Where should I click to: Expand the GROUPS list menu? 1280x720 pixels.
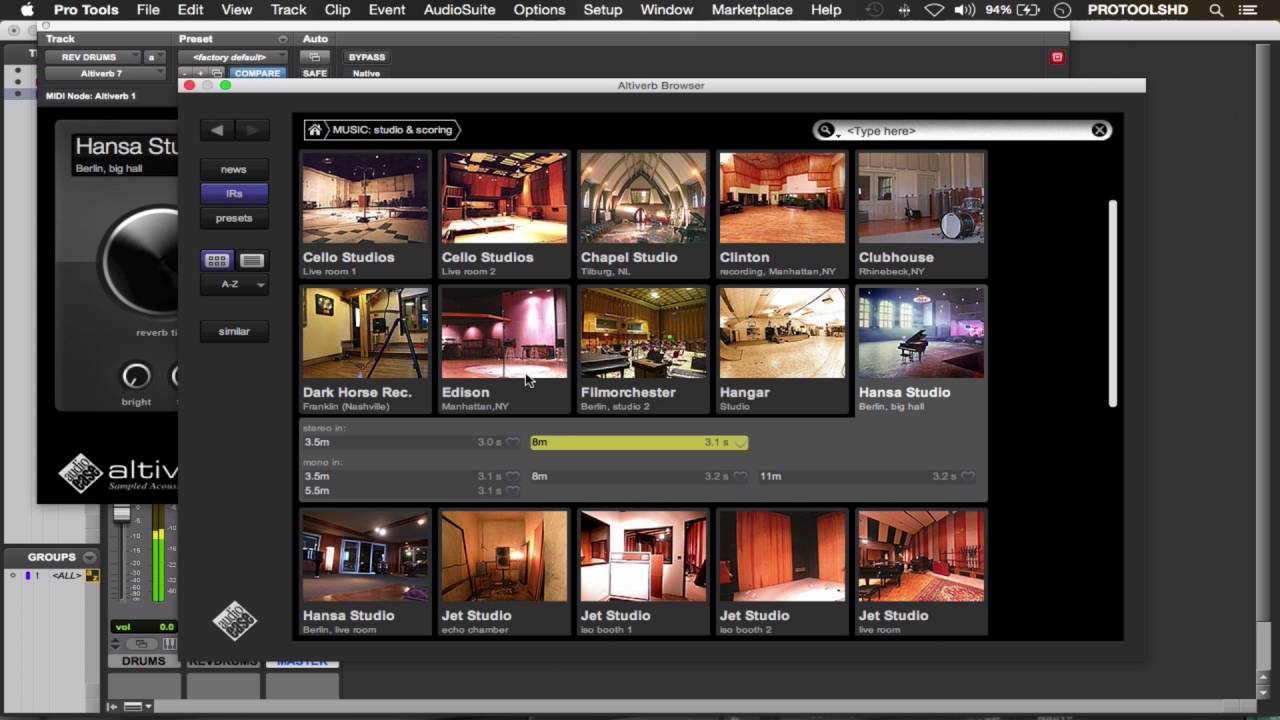coord(90,557)
